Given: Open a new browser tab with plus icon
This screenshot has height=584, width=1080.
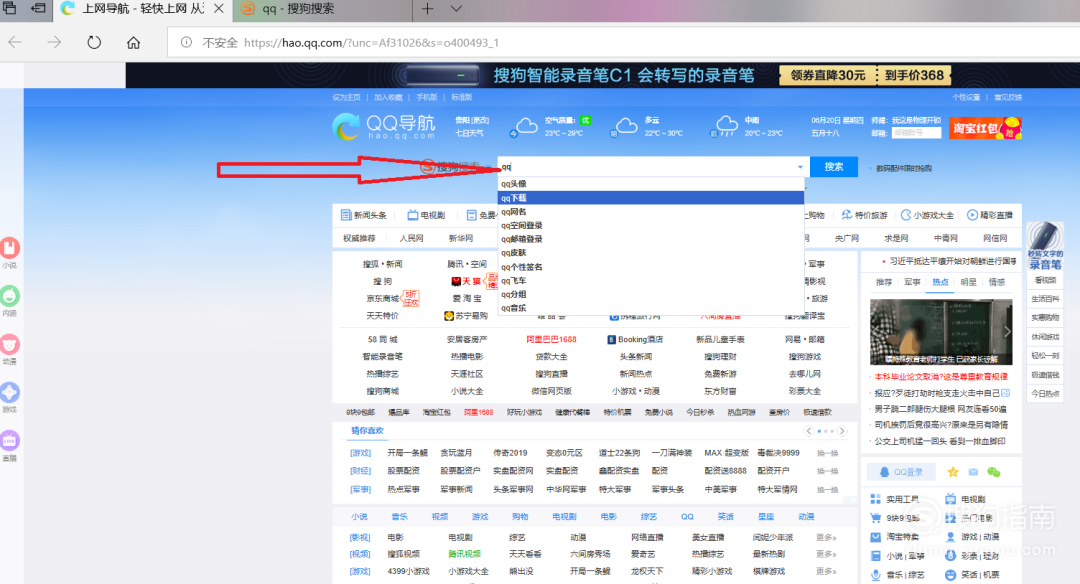Looking at the screenshot, I should pos(427,9).
